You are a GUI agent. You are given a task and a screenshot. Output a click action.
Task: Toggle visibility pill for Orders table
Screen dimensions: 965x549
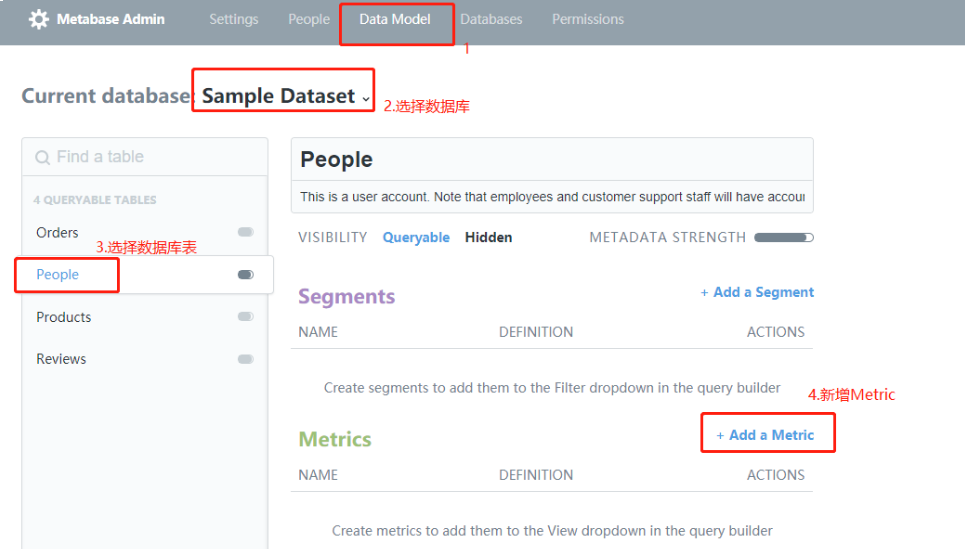click(245, 232)
